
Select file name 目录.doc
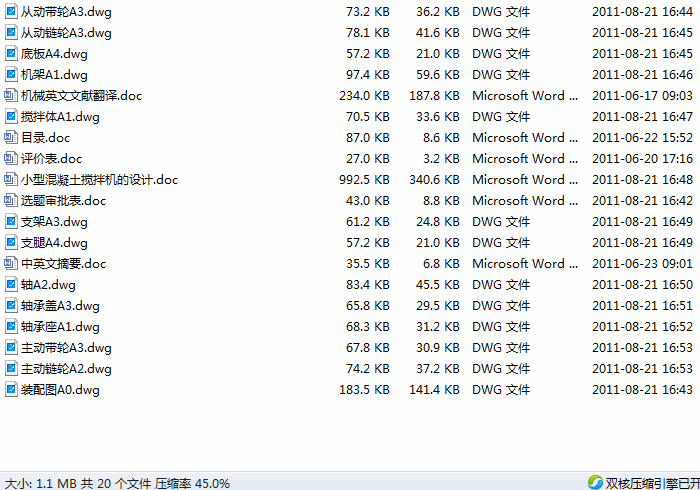click(46, 137)
